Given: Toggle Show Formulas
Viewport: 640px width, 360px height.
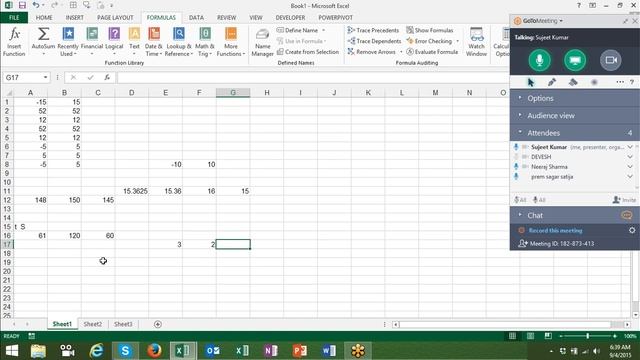Looking at the screenshot, I should click(430, 30).
